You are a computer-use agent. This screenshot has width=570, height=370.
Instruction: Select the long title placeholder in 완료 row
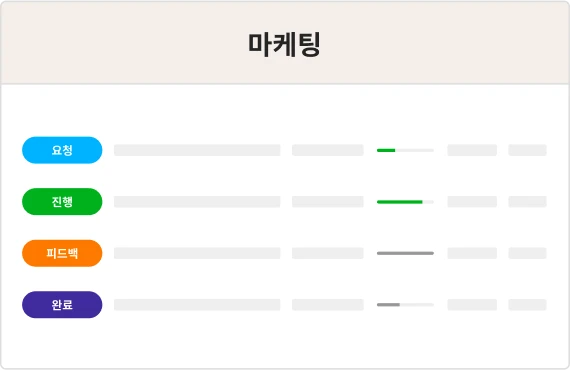(x=197, y=305)
